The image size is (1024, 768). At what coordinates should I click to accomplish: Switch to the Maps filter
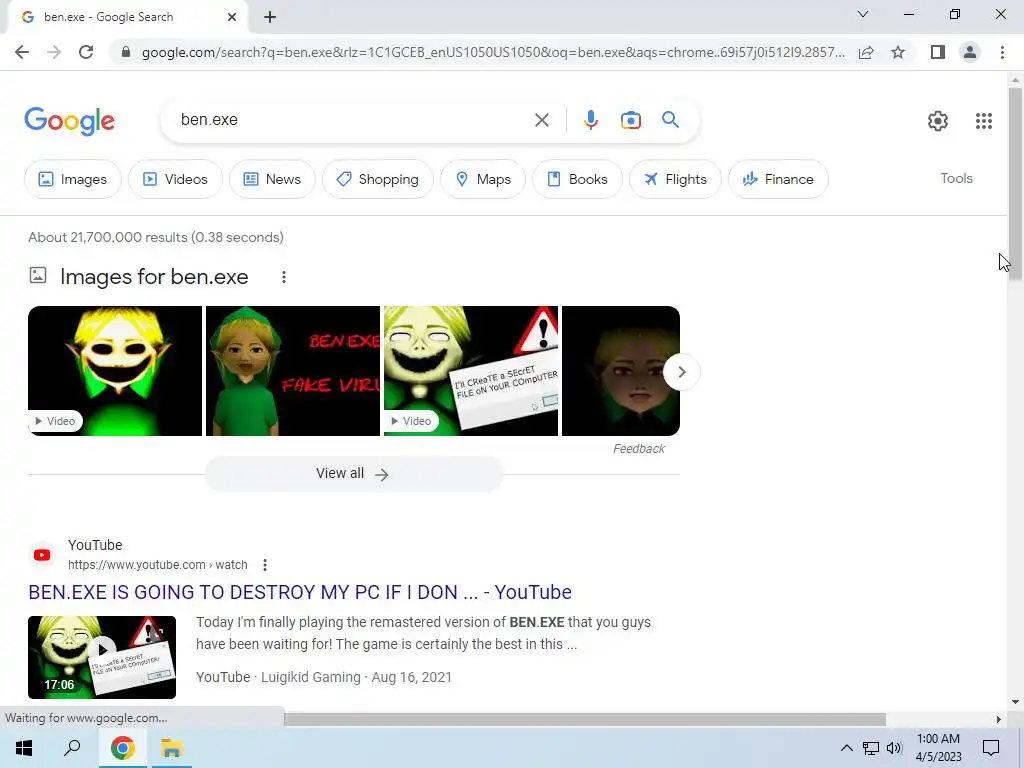tap(483, 179)
